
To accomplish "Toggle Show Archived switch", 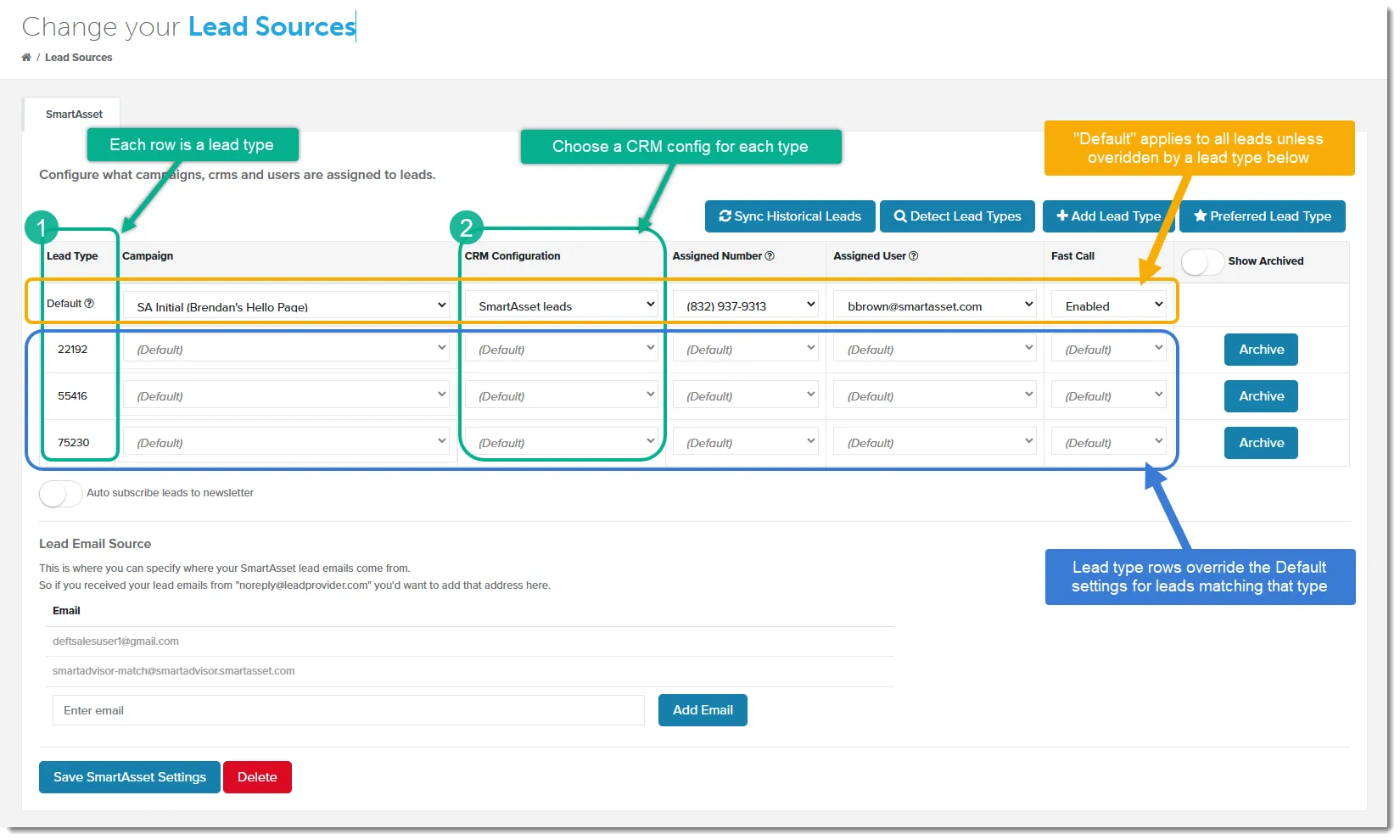I will [1202, 261].
